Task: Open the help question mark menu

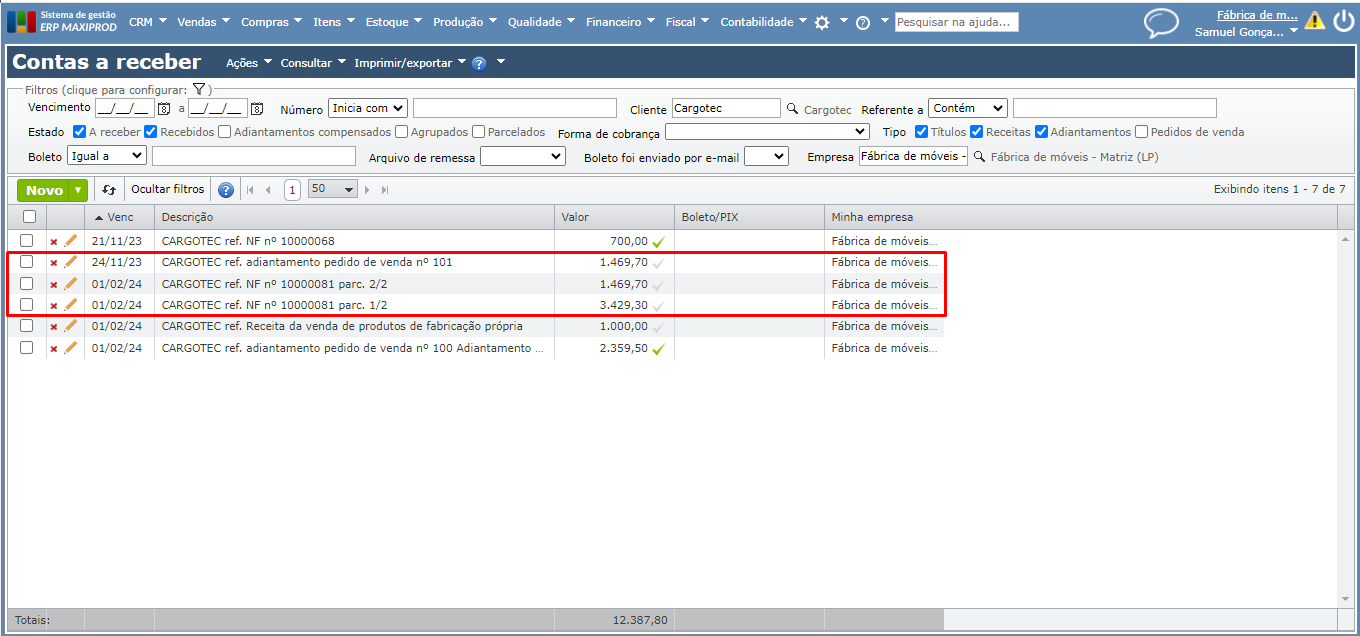Action: click(x=863, y=22)
